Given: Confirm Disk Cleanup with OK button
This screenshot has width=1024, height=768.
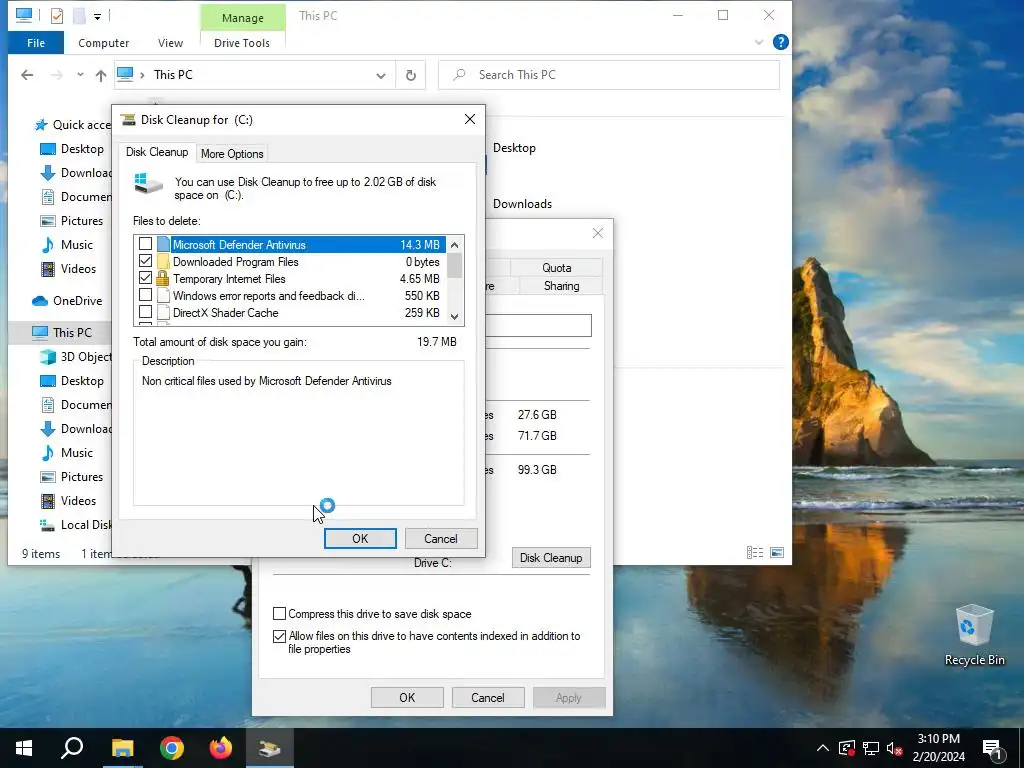Looking at the screenshot, I should 360,539.
